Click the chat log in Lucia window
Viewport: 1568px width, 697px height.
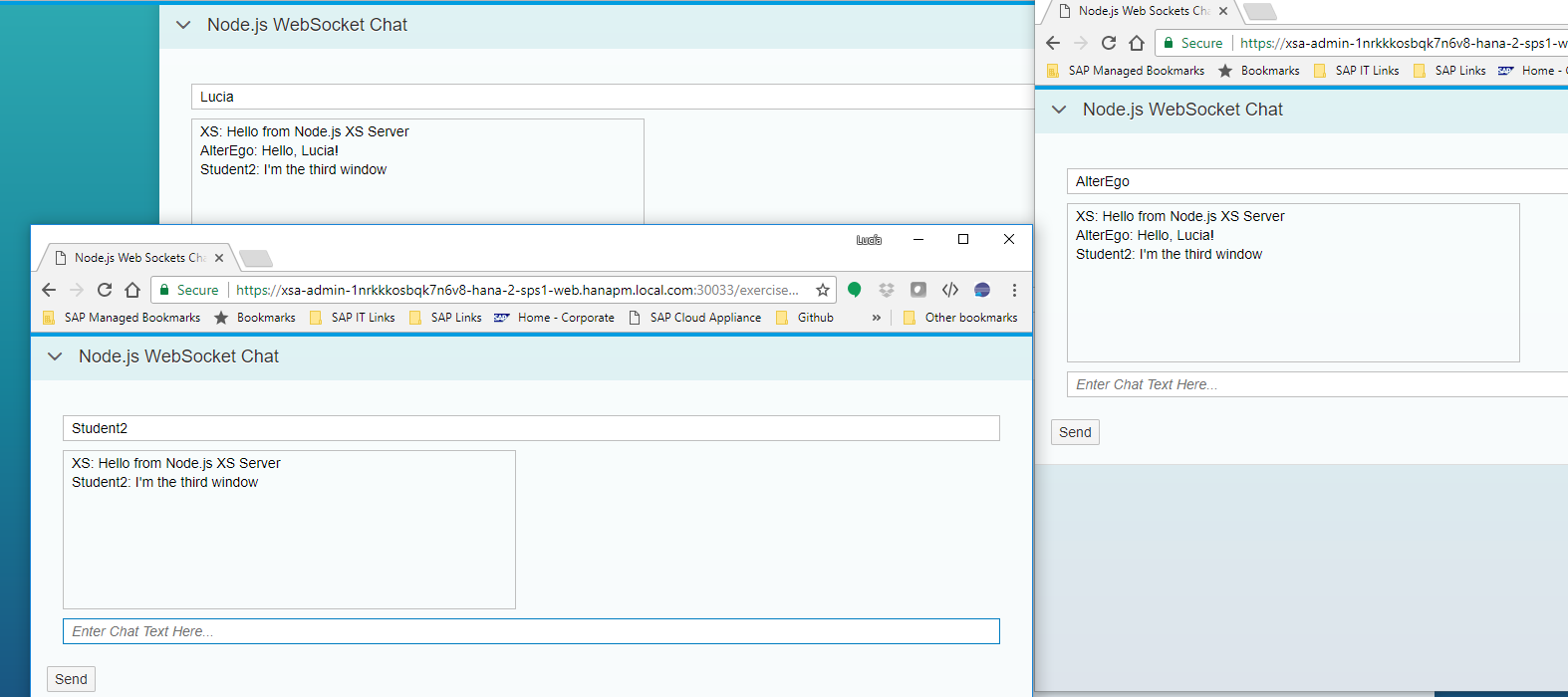(417, 171)
